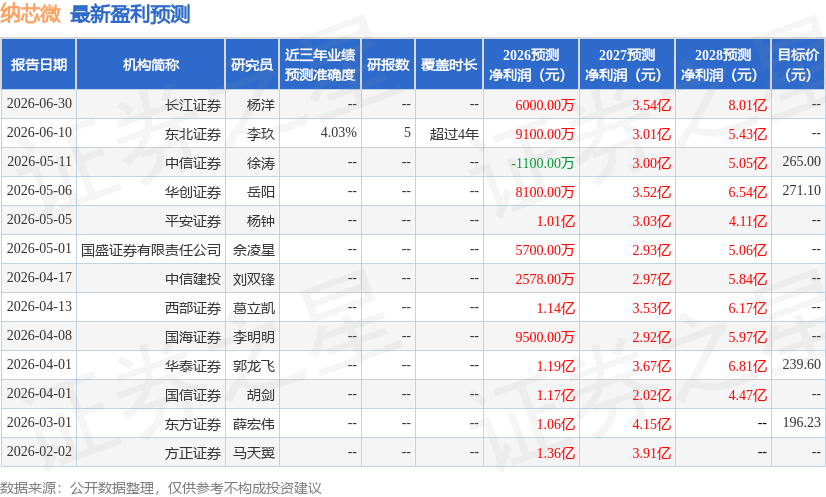The height and width of the screenshot is (497, 826).
Task: Click researcher name 李明明
Action: 254,337
